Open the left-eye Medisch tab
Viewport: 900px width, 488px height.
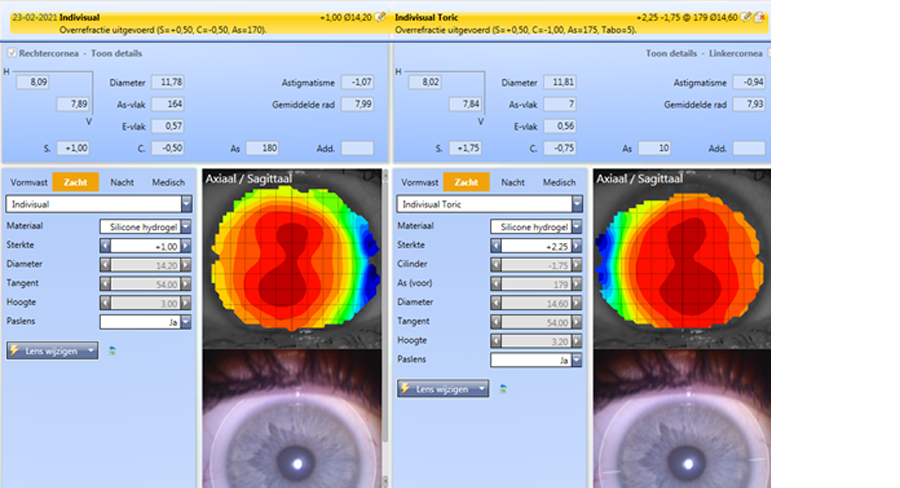[559, 182]
